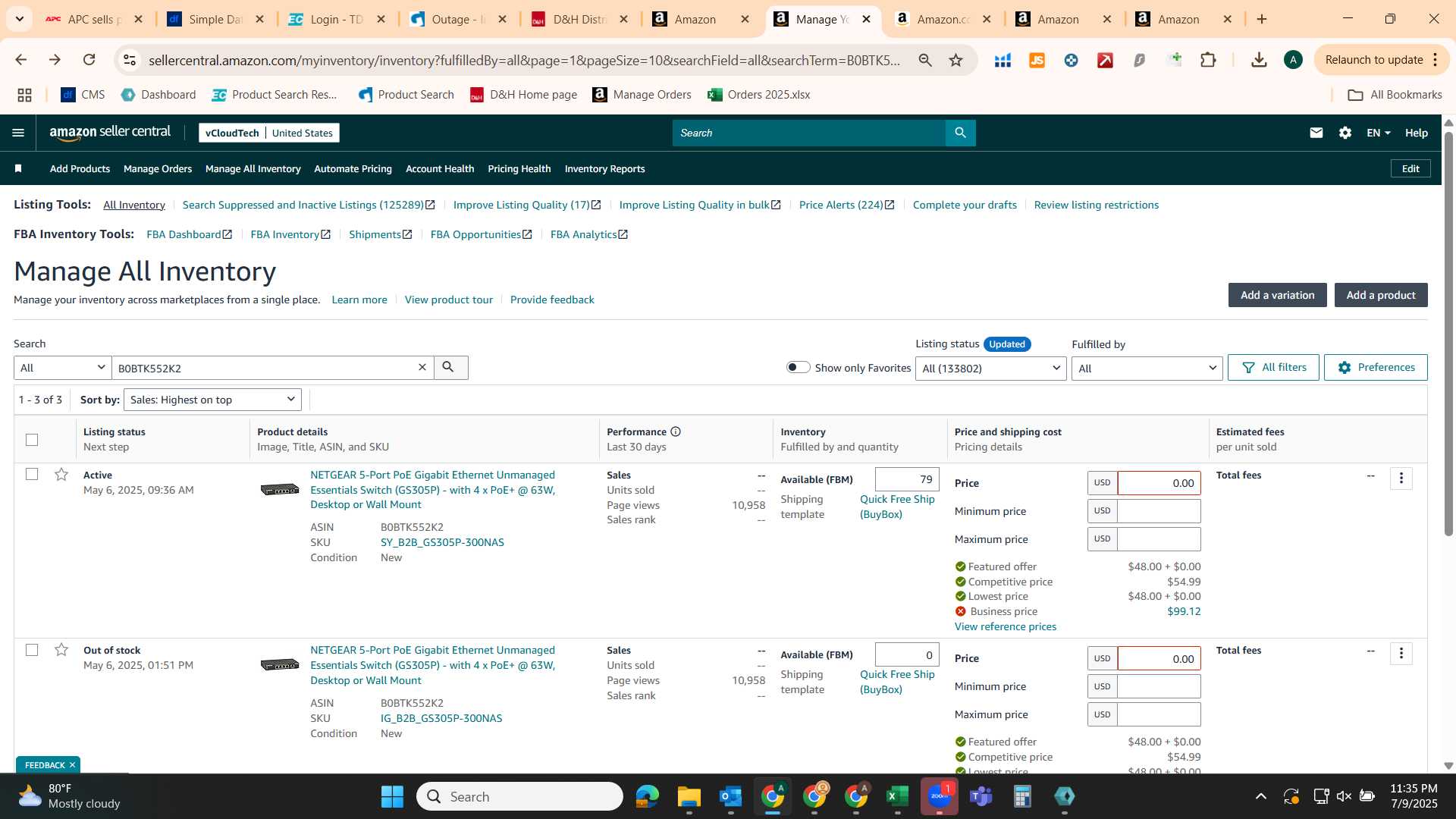1456x819 pixels.
Task: Open Sort by Sales Highest dropdown
Action: (x=212, y=400)
